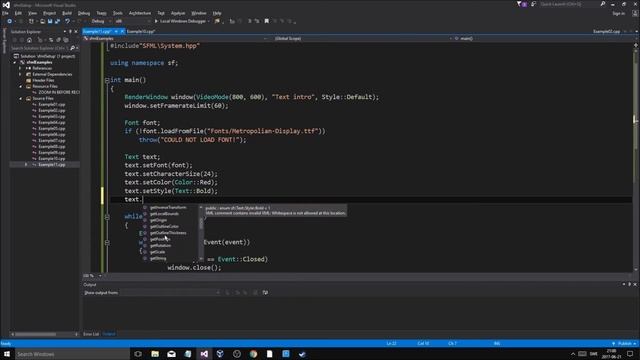The height and width of the screenshot is (360, 640).
Task: Open the Architecture menu
Action: (140, 13)
